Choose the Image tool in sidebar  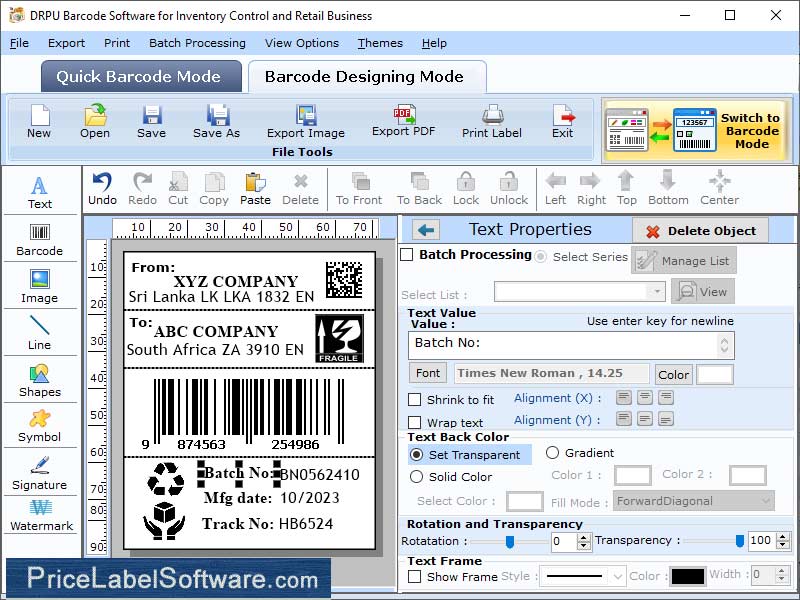tap(40, 287)
